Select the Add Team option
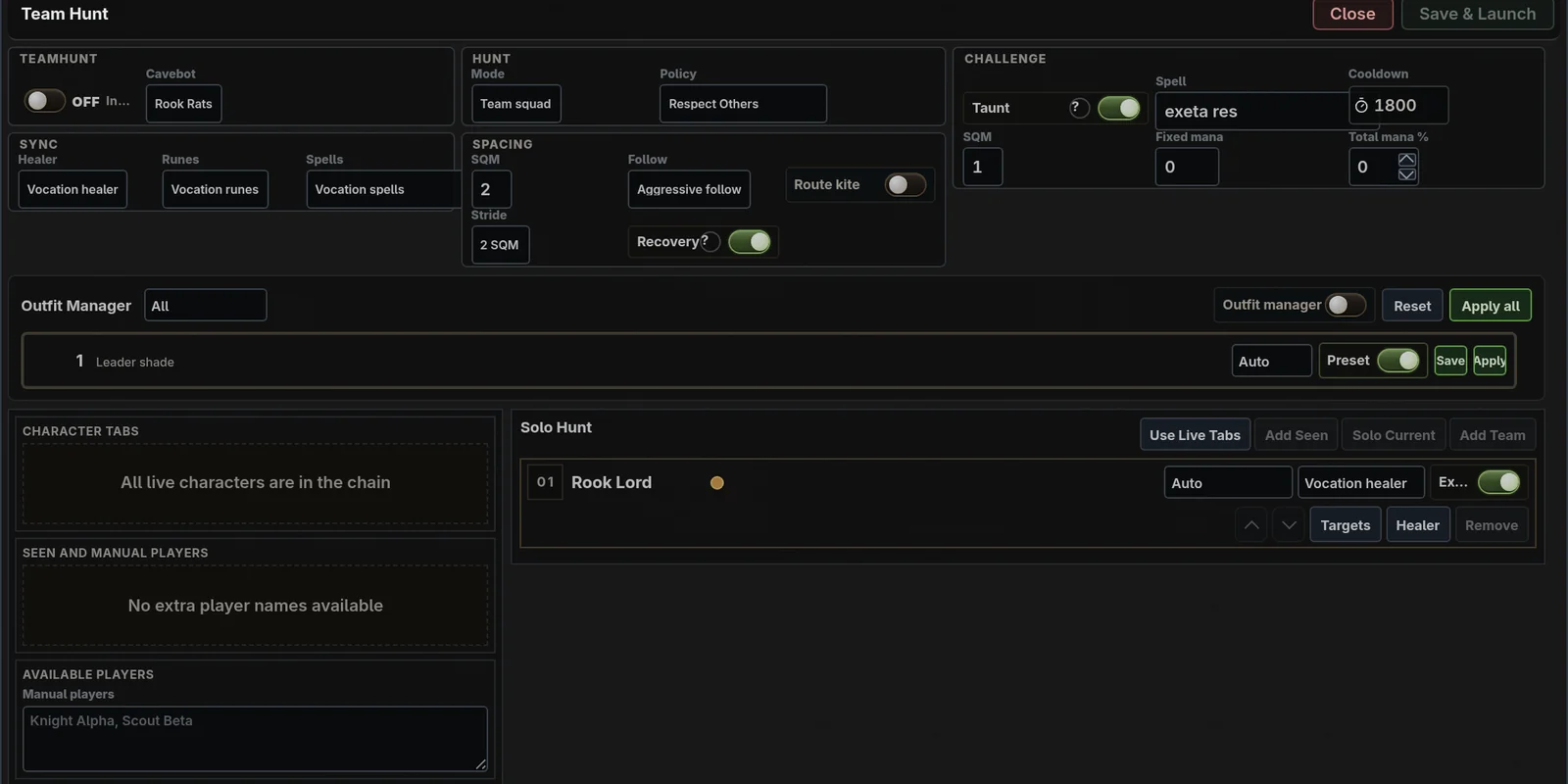 (x=1493, y=435)
